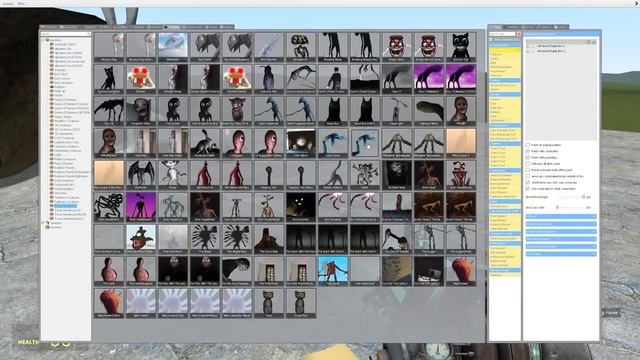
Task: Select the Siren Head on purple background
Action: pyautogui.click(x=141, y=206)
